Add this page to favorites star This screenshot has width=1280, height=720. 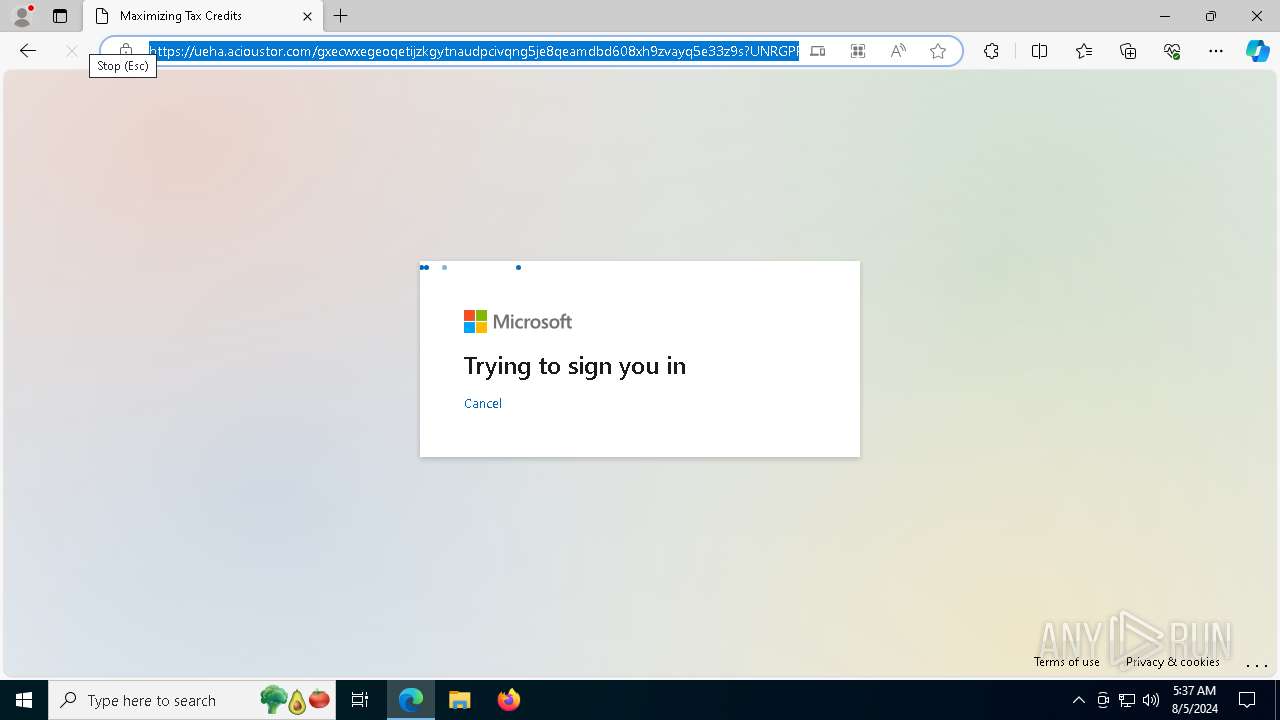[938, 51]
